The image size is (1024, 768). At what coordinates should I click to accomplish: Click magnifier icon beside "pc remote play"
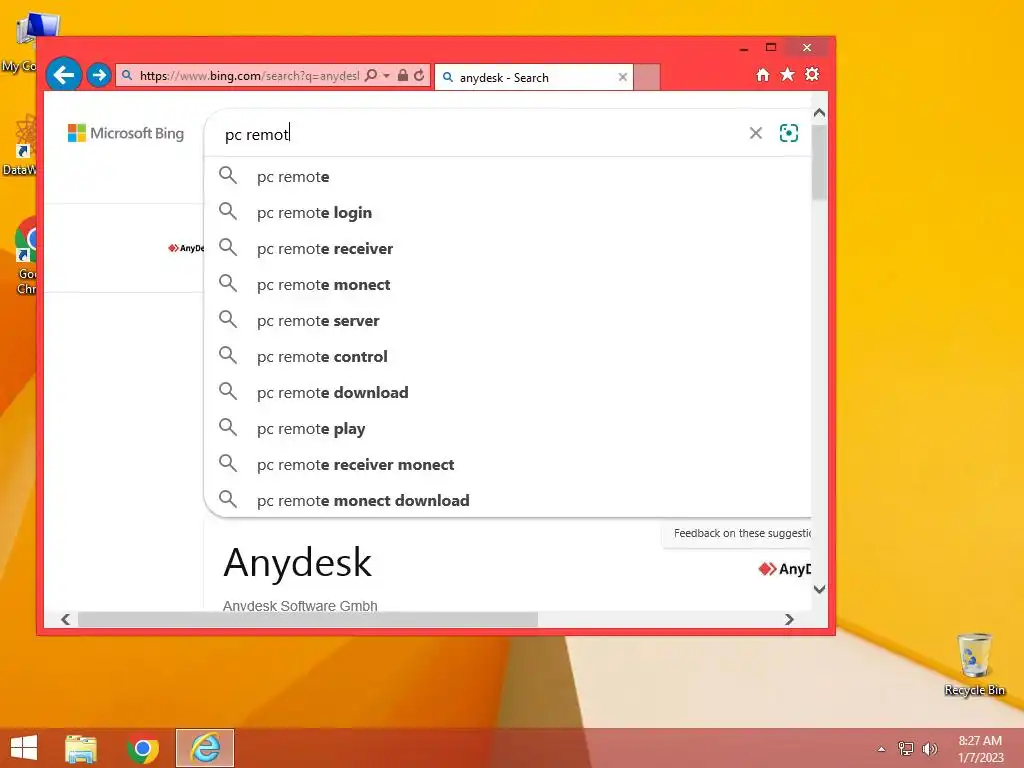coord(228,427)
